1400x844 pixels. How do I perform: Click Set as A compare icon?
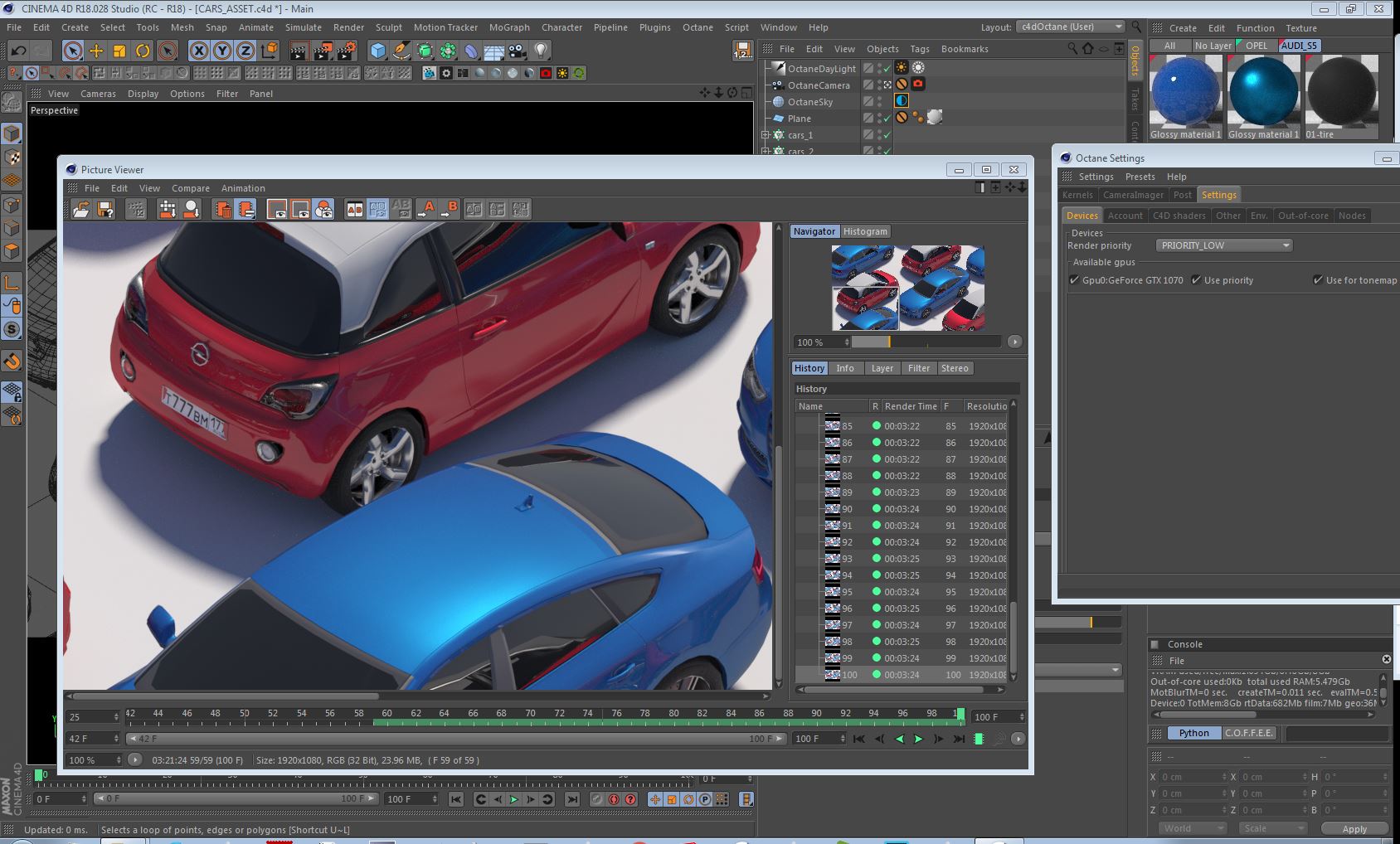tap(428, 210)
